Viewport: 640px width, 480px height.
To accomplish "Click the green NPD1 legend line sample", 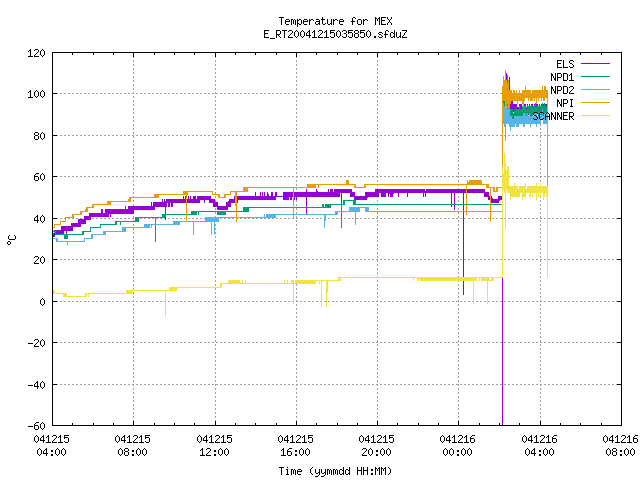I will click(x=595, y=77).
